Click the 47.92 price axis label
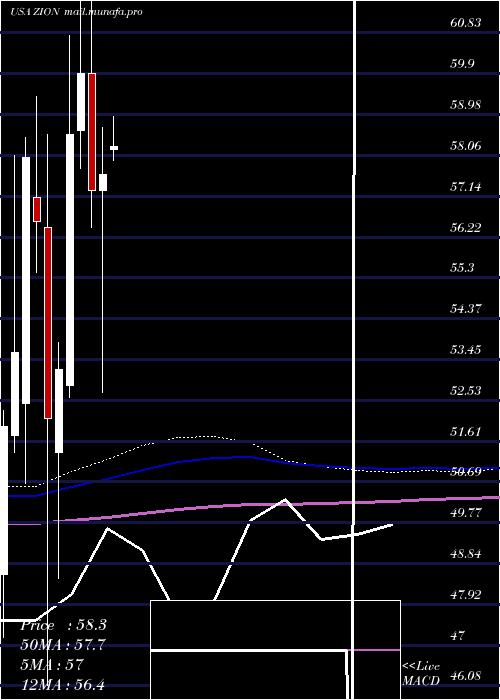The width and height of the screenshot is (500, 700). pyautogui.click(x=465, y=595)
